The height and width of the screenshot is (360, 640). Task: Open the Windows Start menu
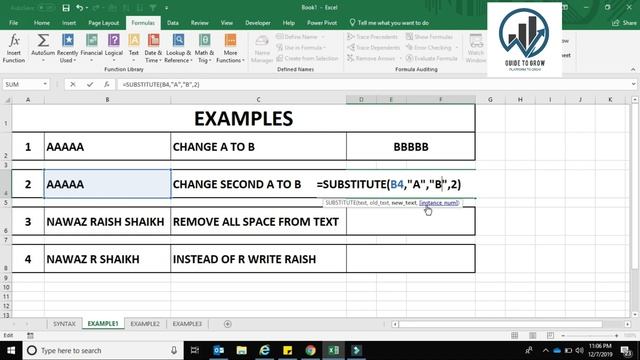pyautogui.click(x=11, y=350)
